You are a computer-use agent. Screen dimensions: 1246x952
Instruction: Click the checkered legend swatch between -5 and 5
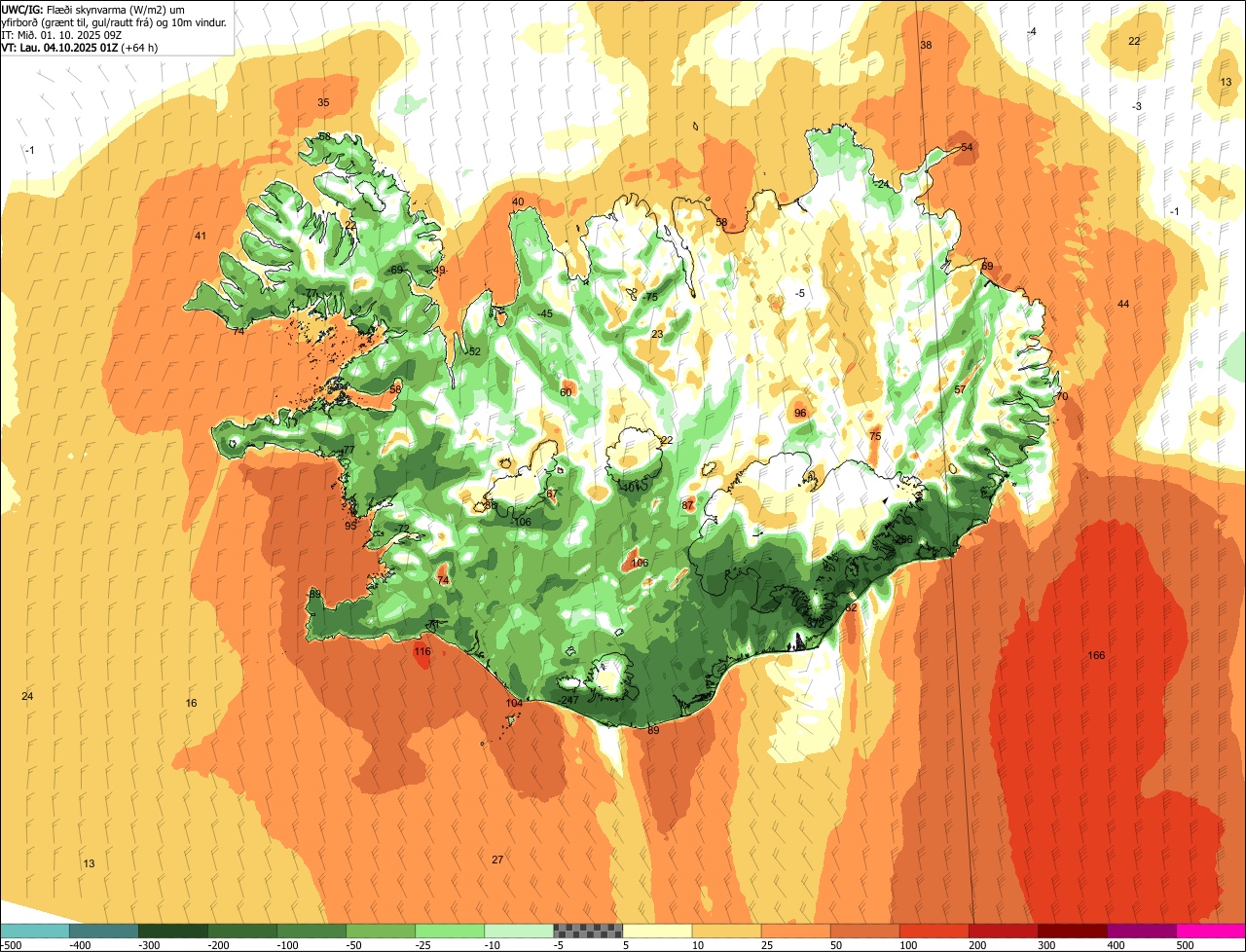[x=588, y=931]
